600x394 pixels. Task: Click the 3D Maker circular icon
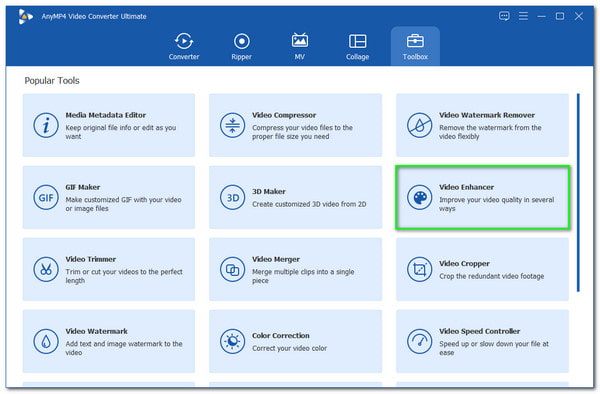click(x=232, y=197)
